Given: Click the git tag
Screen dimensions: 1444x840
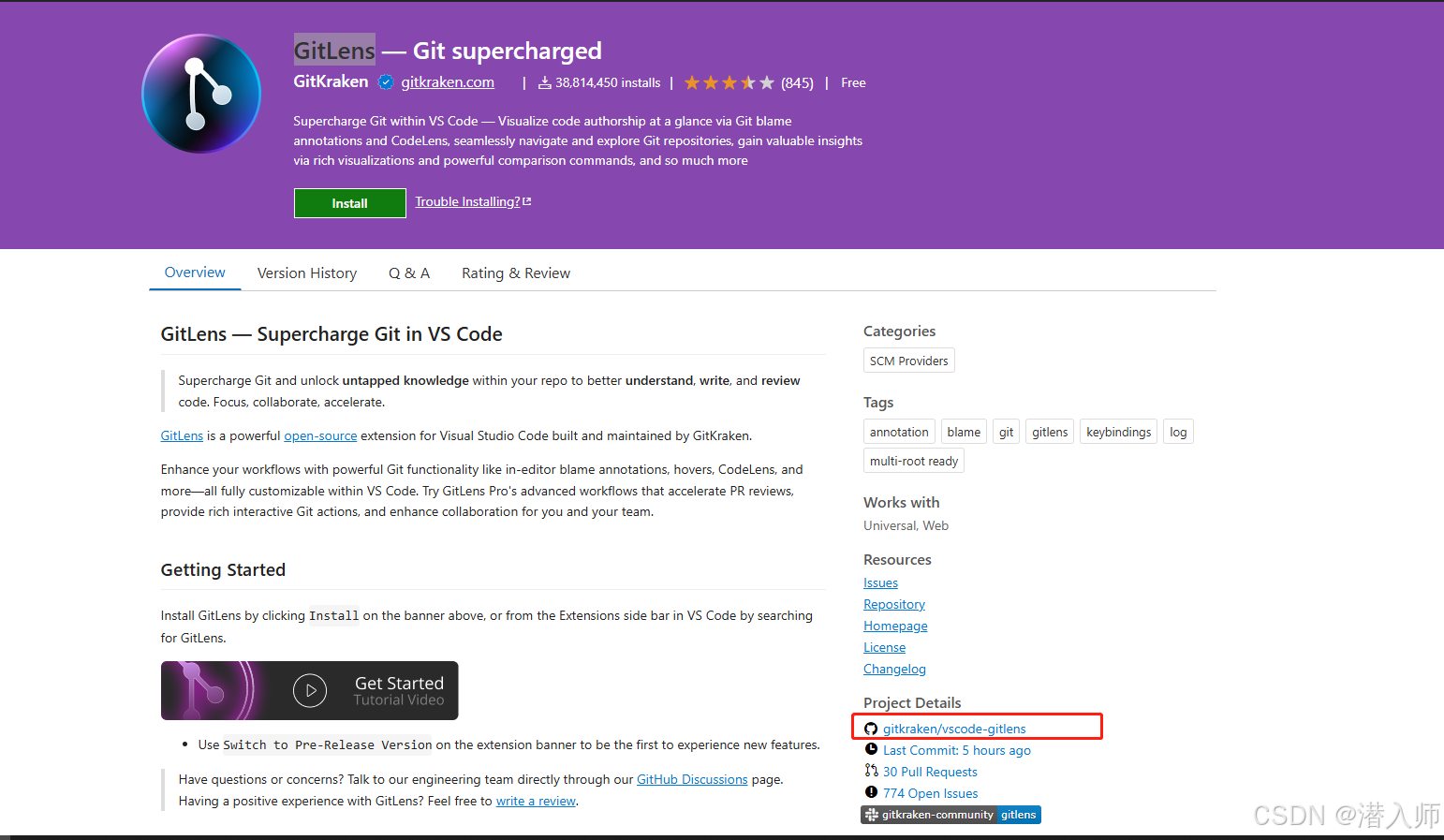Looking at the screenshot, I should click(1006, 432).
